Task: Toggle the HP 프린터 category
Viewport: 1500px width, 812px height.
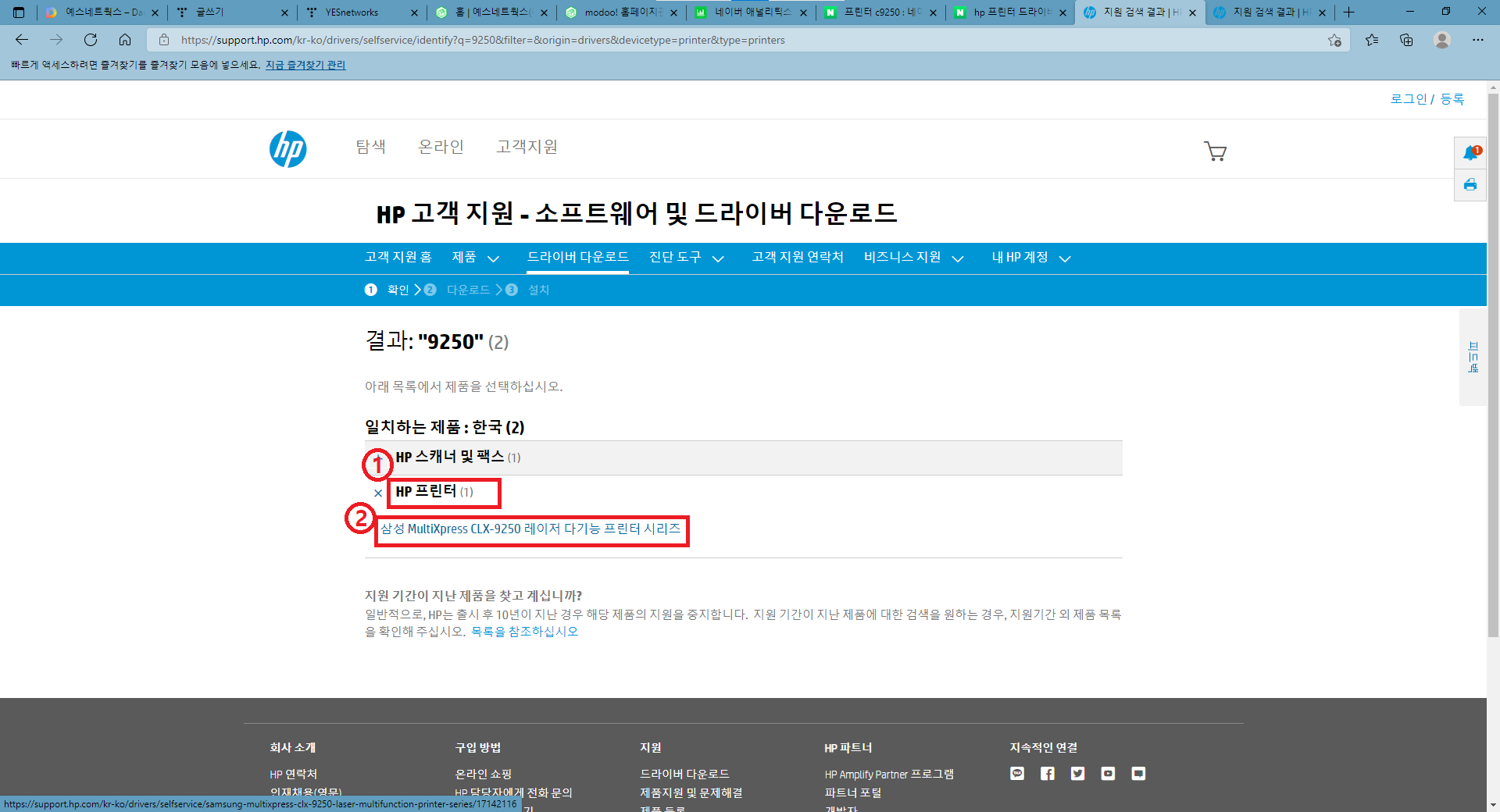Action: 434,492
